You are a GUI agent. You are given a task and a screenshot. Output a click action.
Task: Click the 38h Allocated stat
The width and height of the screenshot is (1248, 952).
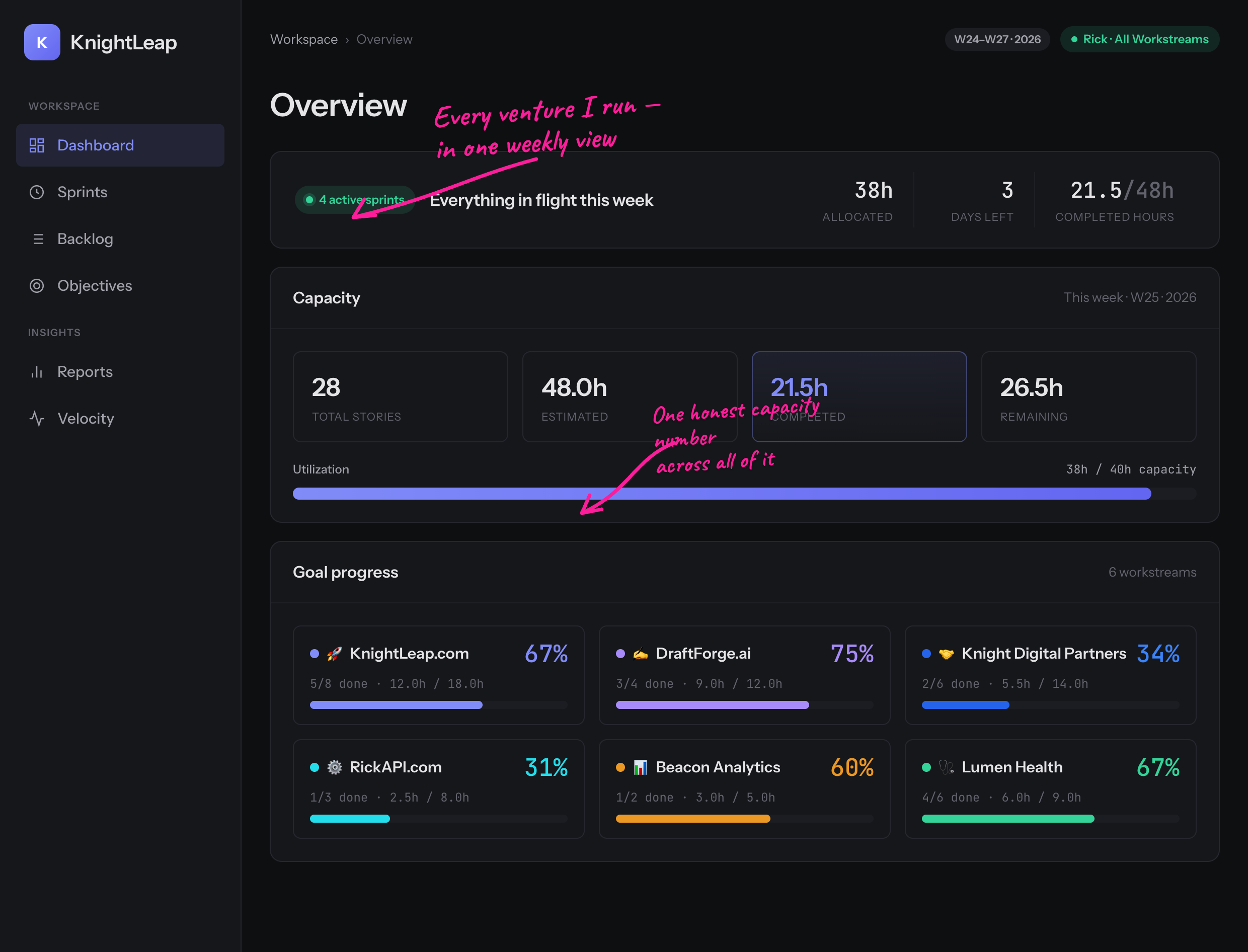click(857, 200)
